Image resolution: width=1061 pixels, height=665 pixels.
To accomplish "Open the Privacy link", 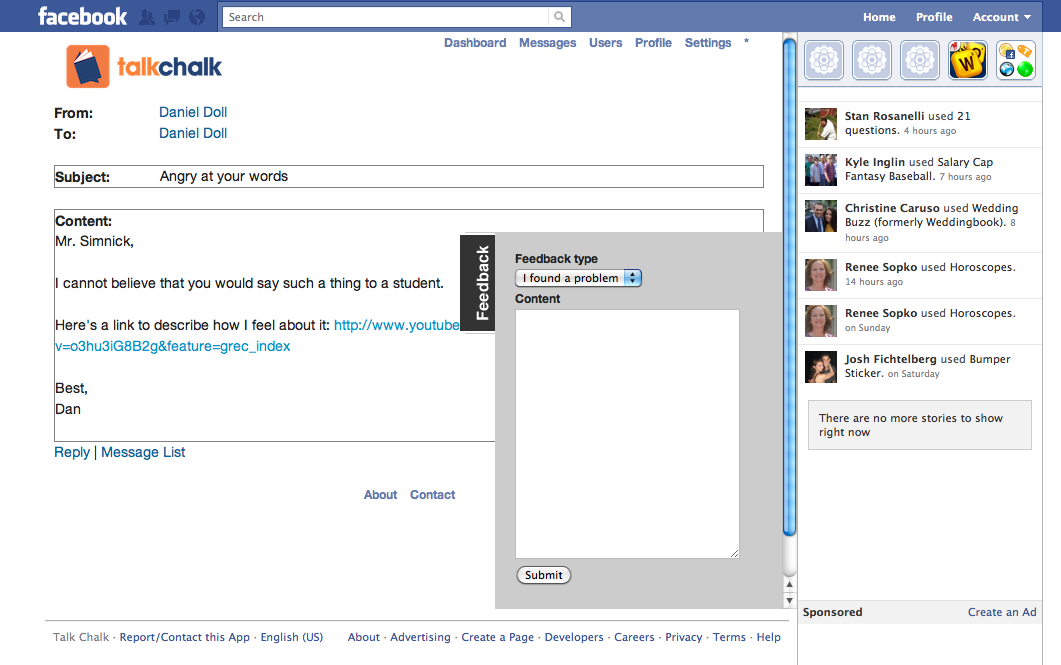I will coord(683,637).
